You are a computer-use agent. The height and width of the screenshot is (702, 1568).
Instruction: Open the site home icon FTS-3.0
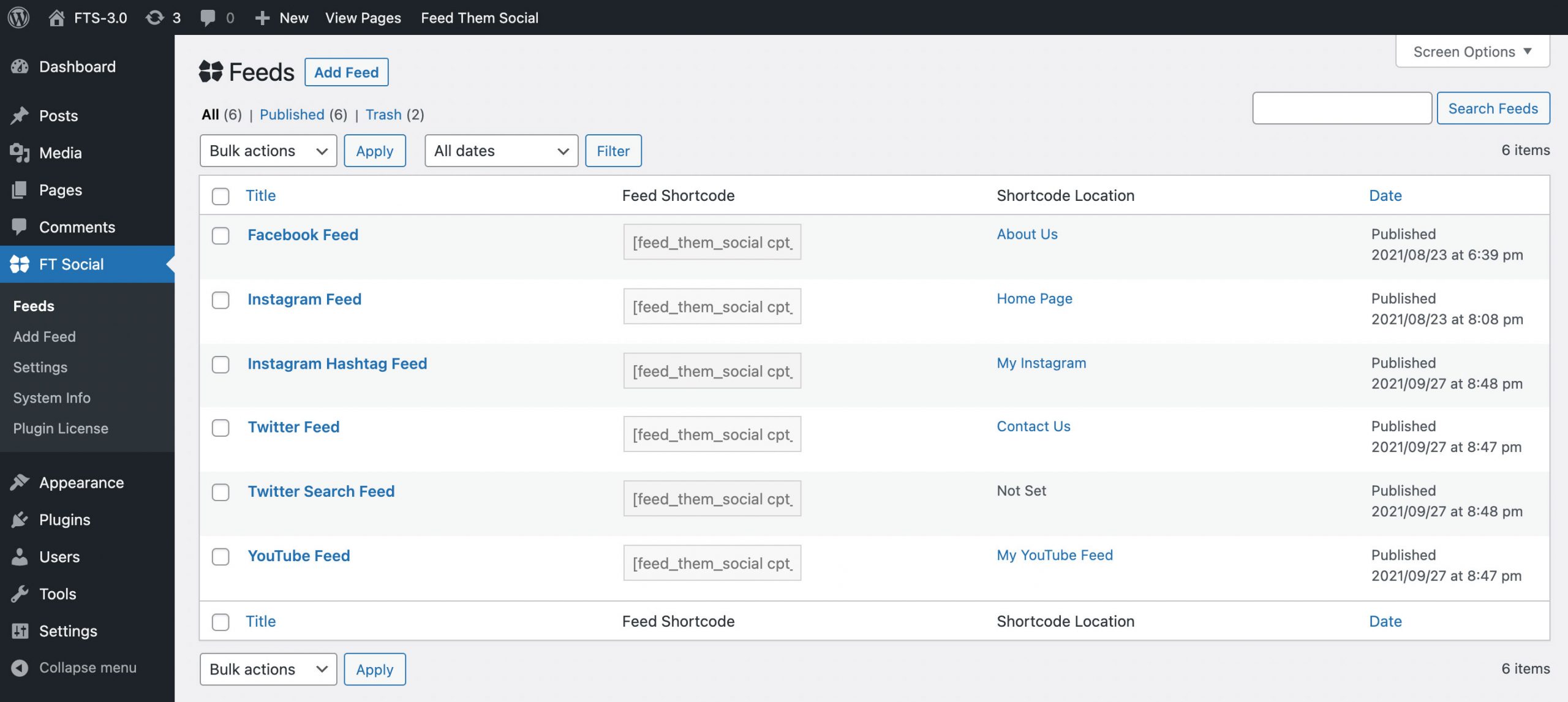[x=56, y=18]
